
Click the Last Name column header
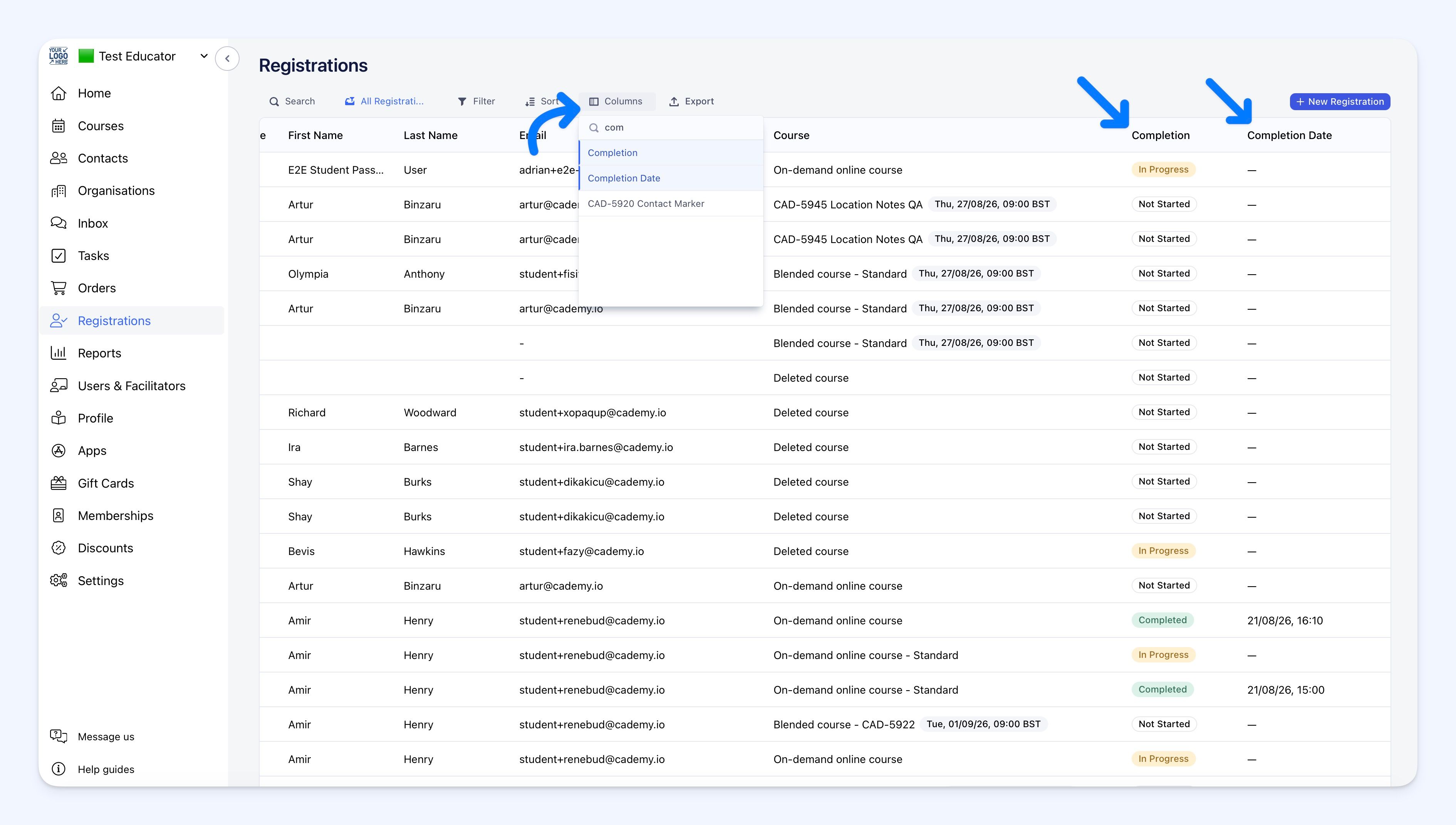pos(431,136)
